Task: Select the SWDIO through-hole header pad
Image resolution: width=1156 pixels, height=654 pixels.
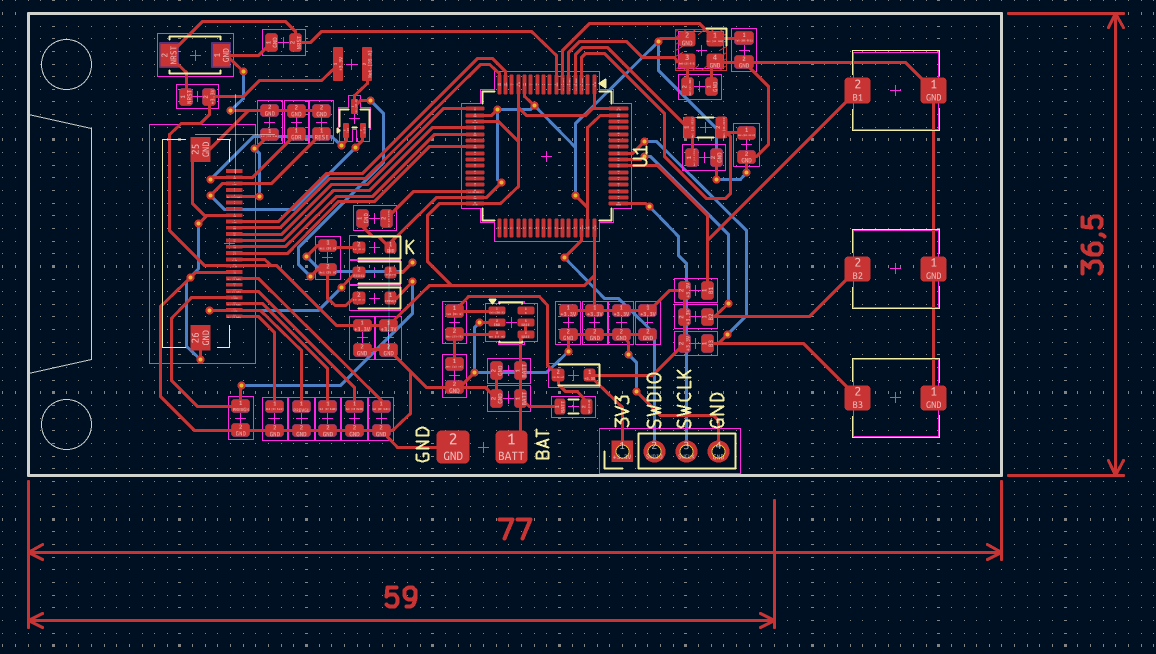Action: click(x=654, y=453)
